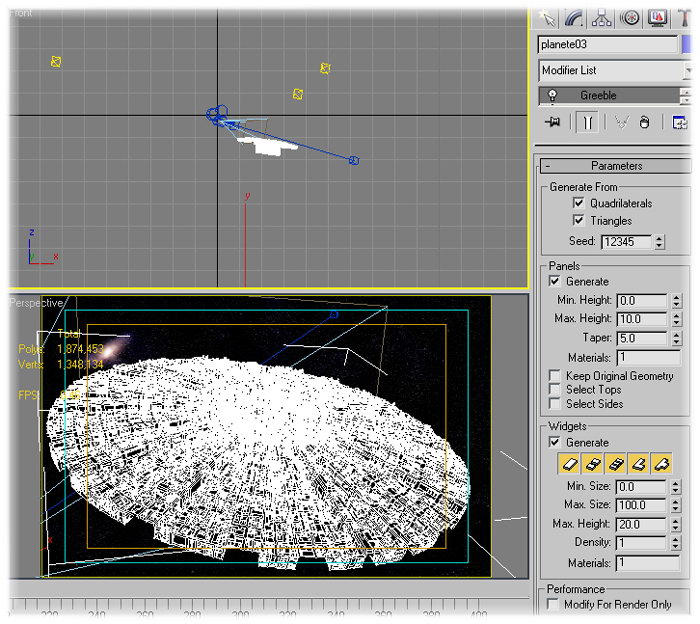Enable Modify For Render Only

[x=555, y=605]
